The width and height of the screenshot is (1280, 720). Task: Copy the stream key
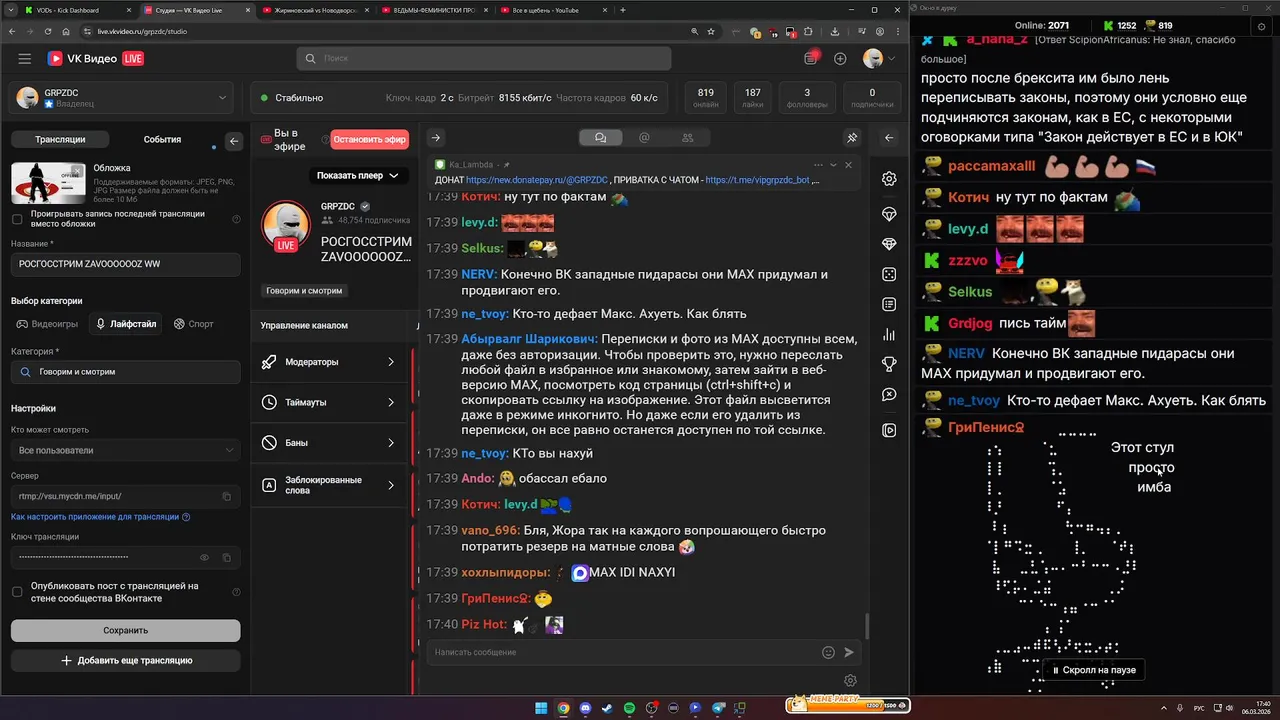coord(227,557)
